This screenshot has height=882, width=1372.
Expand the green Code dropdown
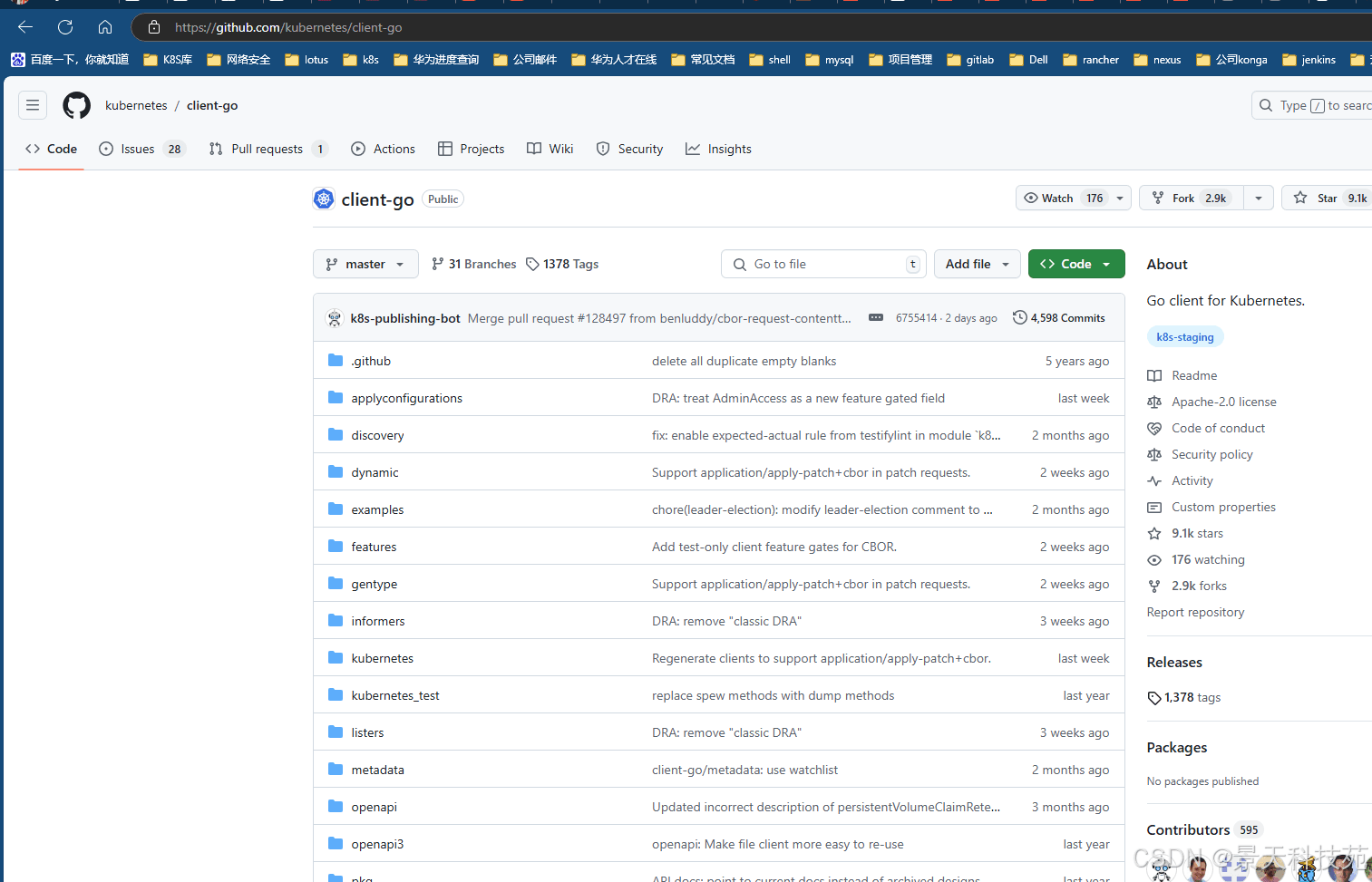point(1075,264)
